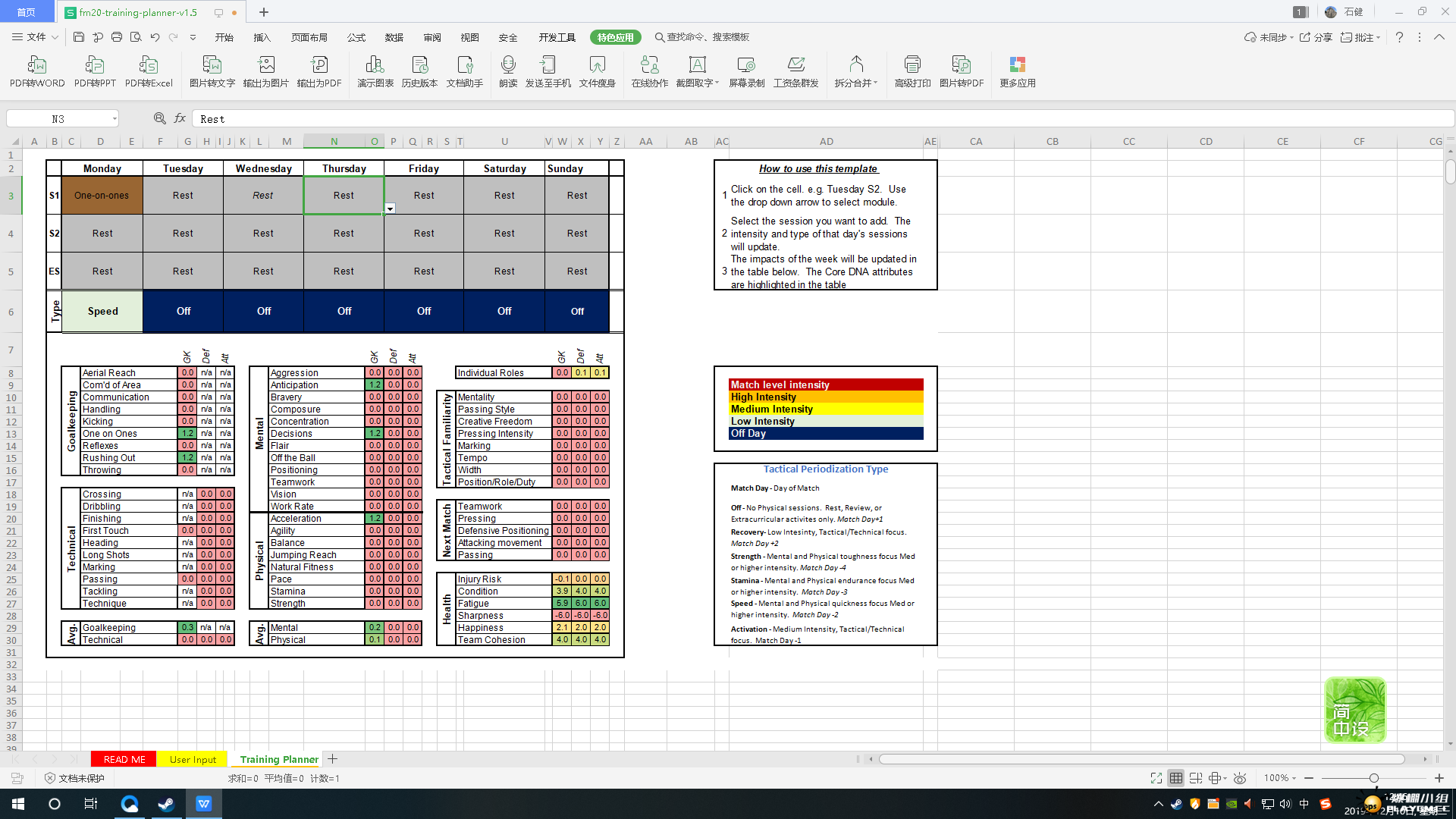Toggle 文档未保护 document protection status
Image resolution: width=1456 pixels, height=819 pixels.
[74, 778]
